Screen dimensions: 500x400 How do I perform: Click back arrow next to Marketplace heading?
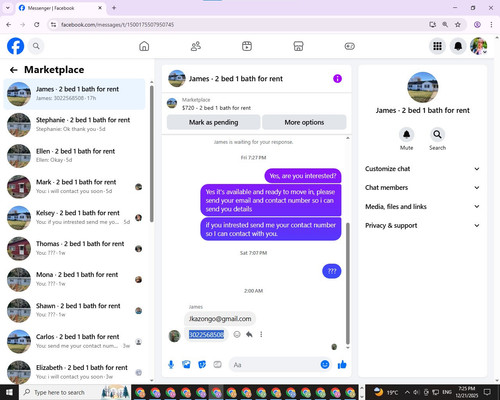coord(13,70)
